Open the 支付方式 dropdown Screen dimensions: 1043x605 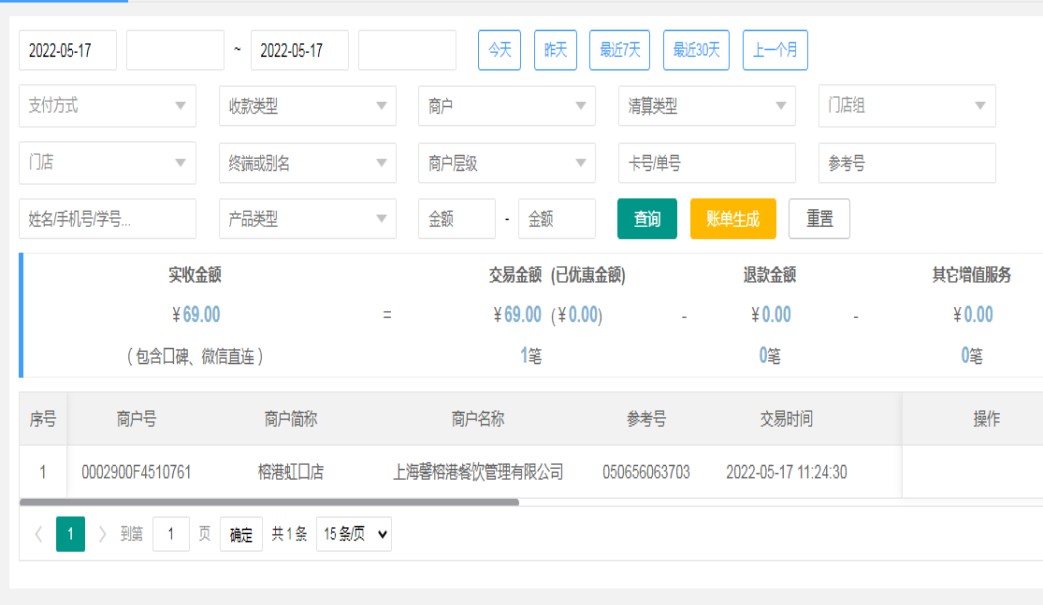pyautogui.click(x=107, y=106)
